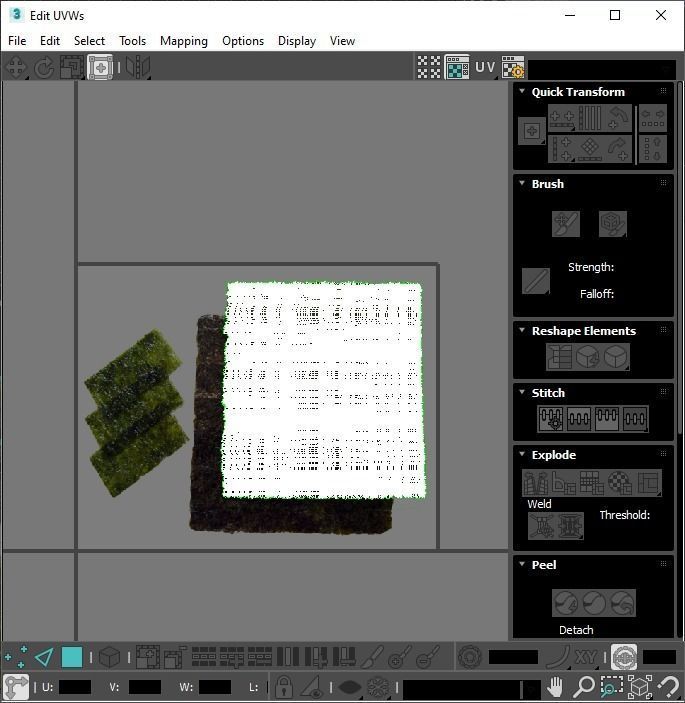The image size is (685, 703).
Task: Select the Paint Move brush
Action: 566,224
